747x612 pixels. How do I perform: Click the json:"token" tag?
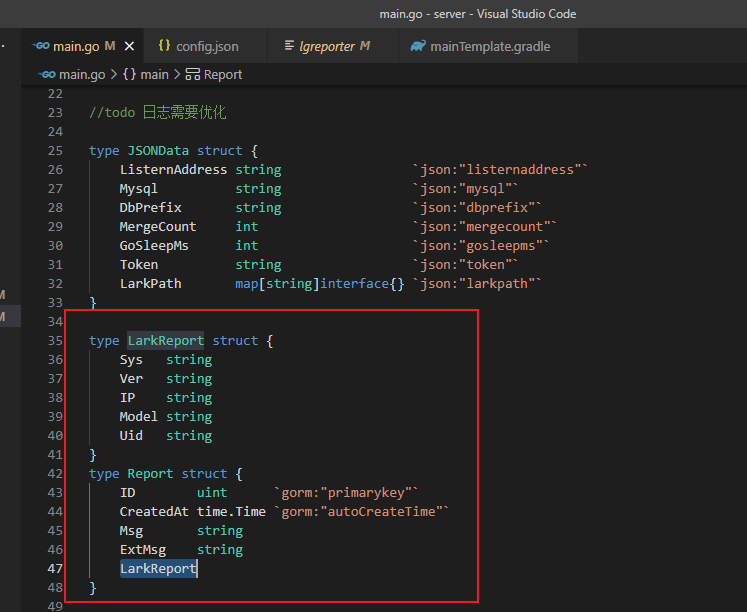[x=465, y=265]
